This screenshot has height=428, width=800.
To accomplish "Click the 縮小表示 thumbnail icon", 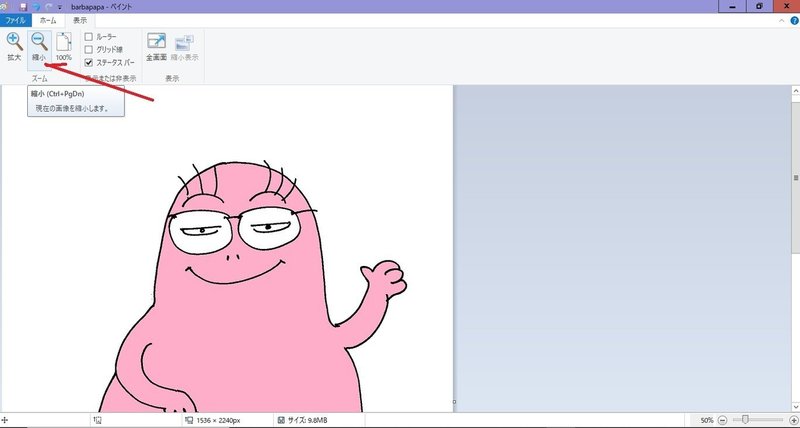I will tap(184, 43).
